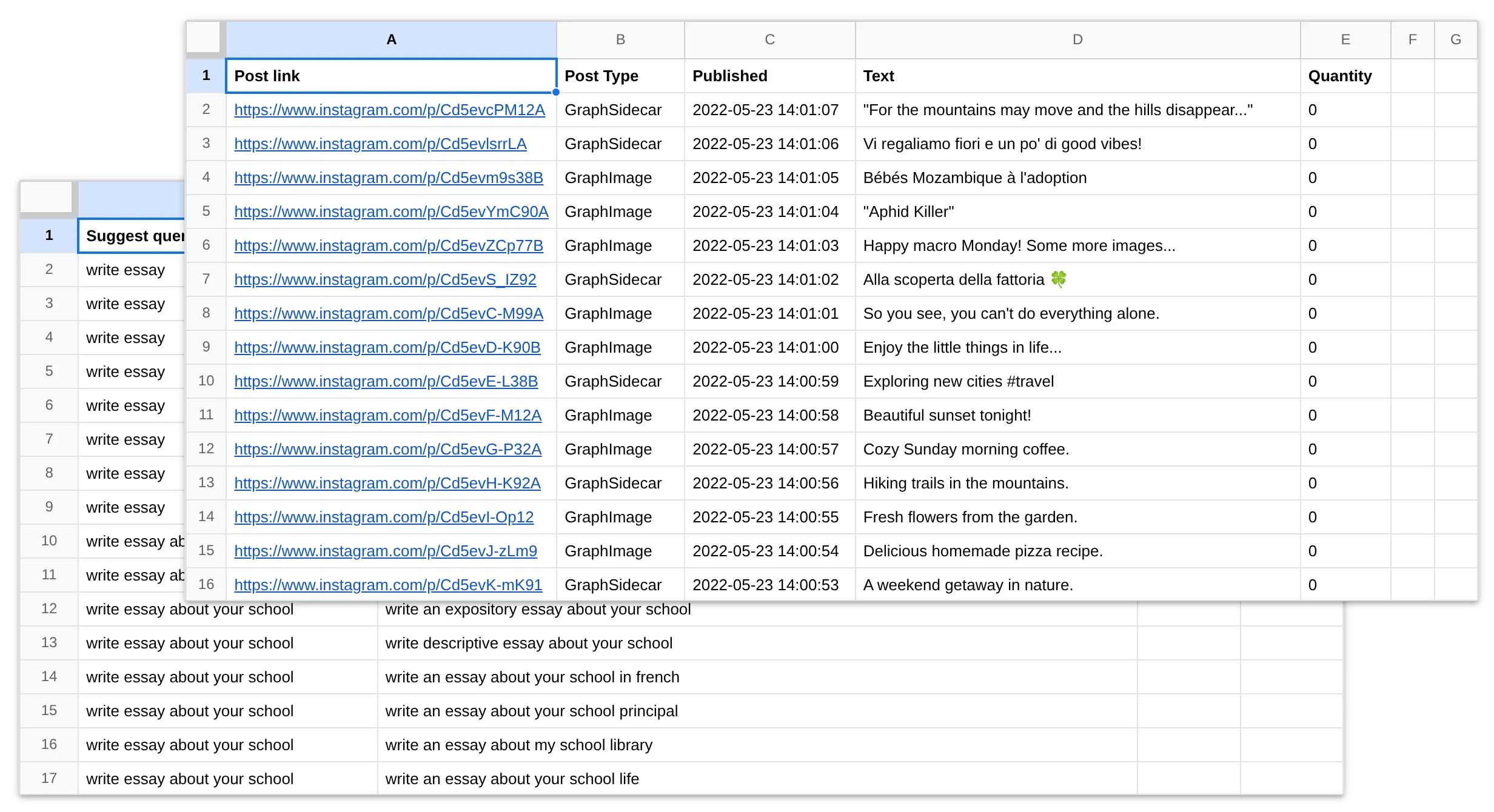1494x812 pixels.
Task: Click 'Delicious homemade pizza recipe.' cell
Action: point(1077,551)
